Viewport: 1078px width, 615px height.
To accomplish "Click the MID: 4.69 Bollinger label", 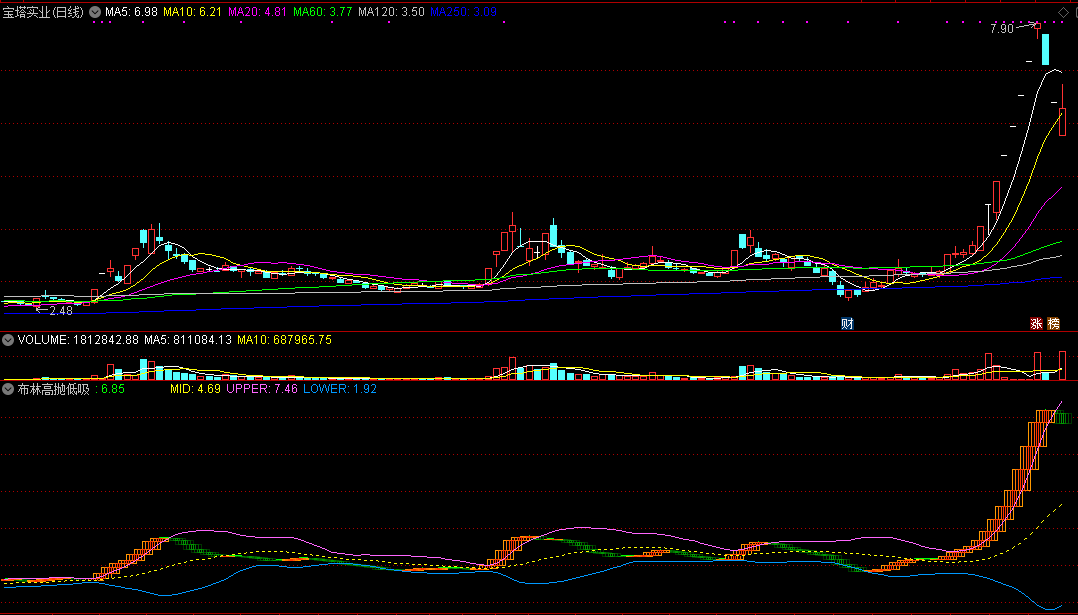I will pos(195,389).
